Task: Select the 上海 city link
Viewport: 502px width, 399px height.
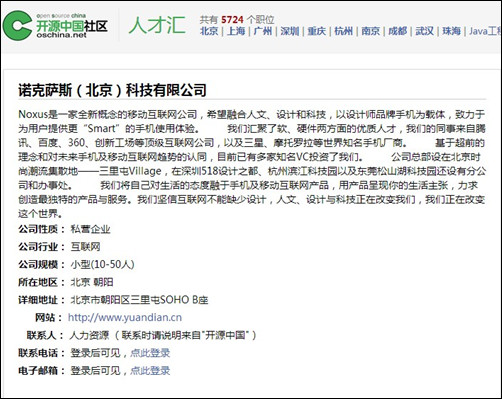Action: tap(236, 31)
